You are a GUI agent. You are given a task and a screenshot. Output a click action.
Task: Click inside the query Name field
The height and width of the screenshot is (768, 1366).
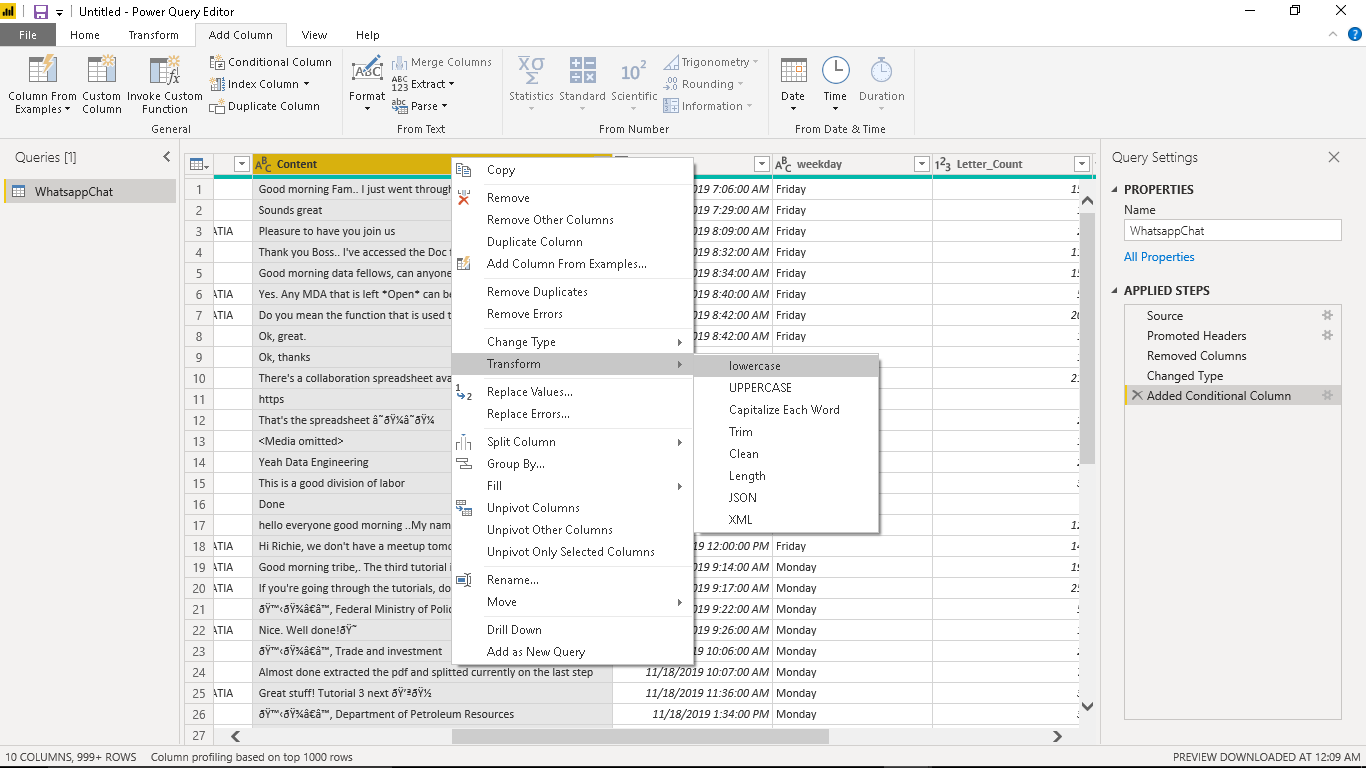click(1232, 230)
